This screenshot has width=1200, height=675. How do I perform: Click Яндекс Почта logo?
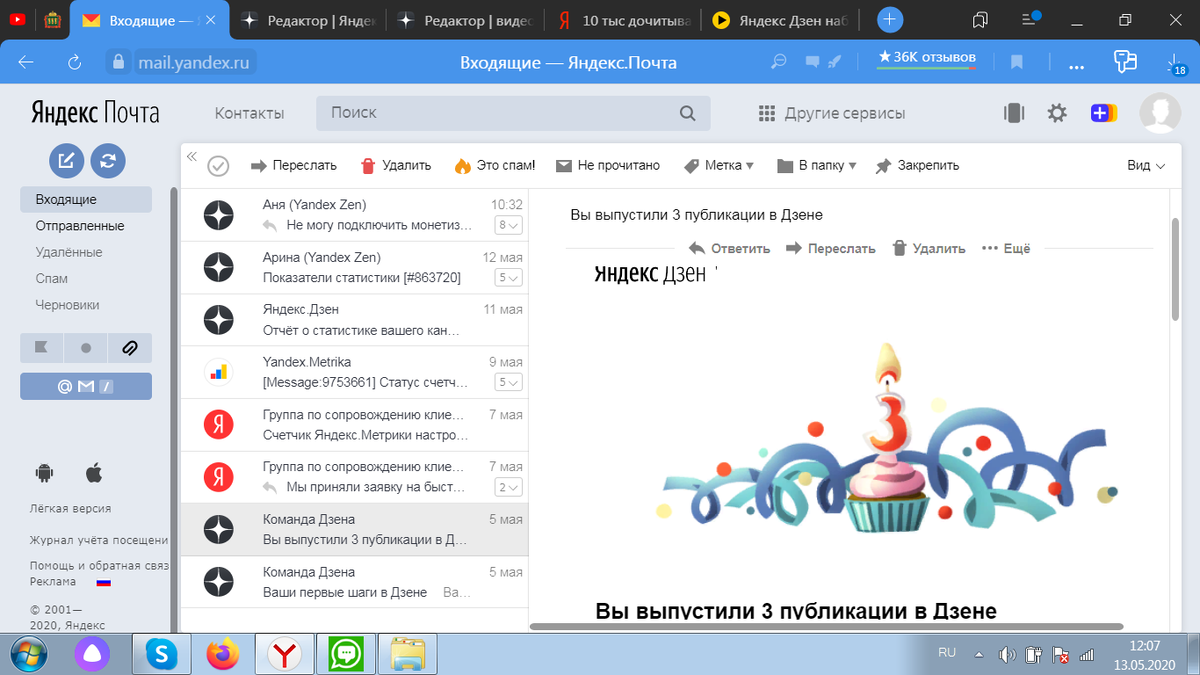click(94, 112)
